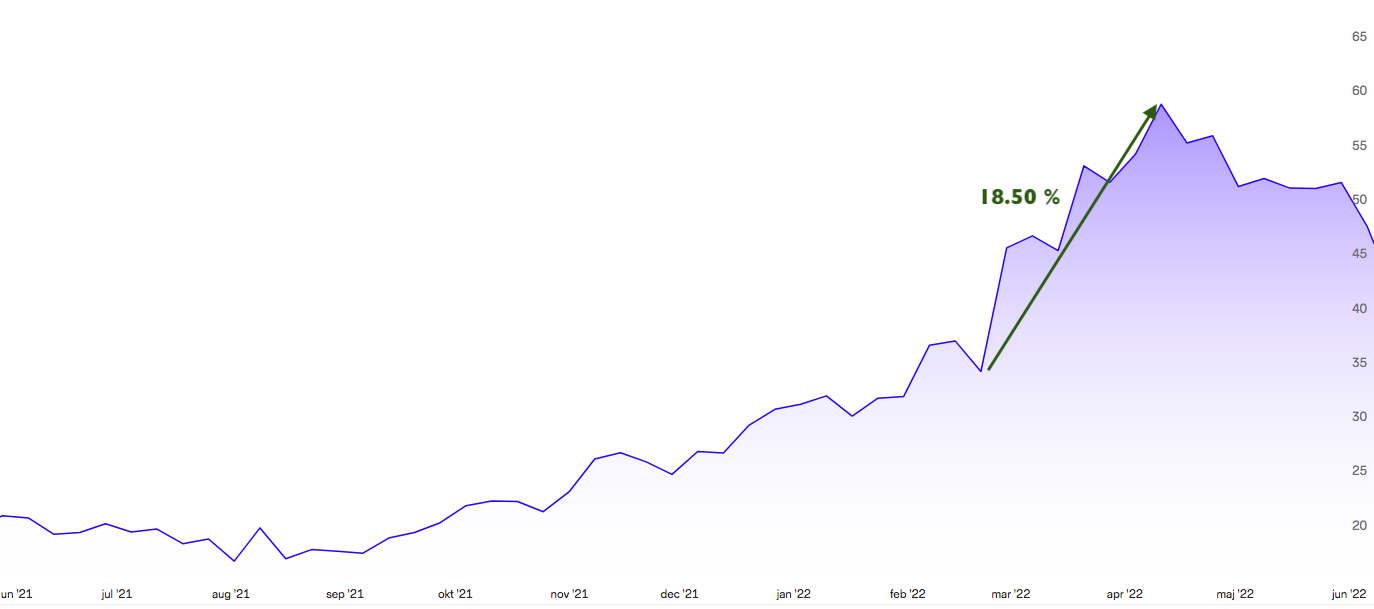Click the "18.50 %" annotation label

pos(1019,198)
